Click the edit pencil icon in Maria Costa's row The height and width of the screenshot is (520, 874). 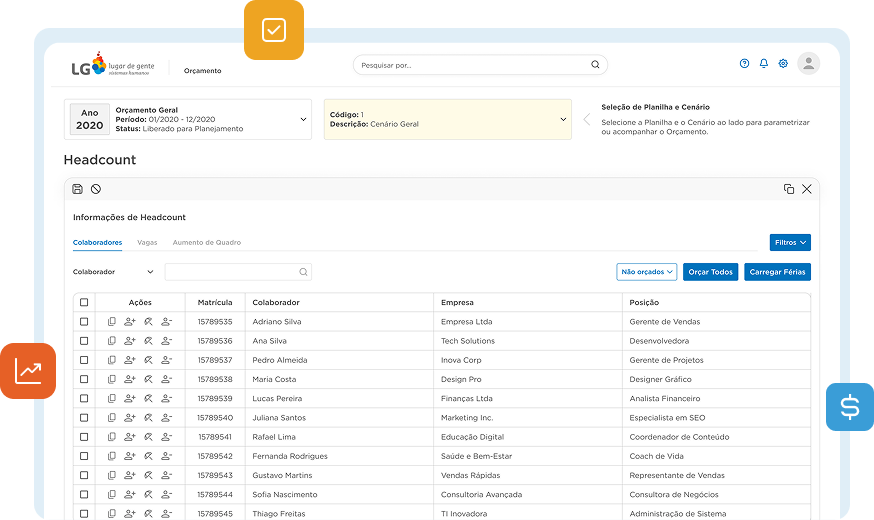(x=148, y=379)
